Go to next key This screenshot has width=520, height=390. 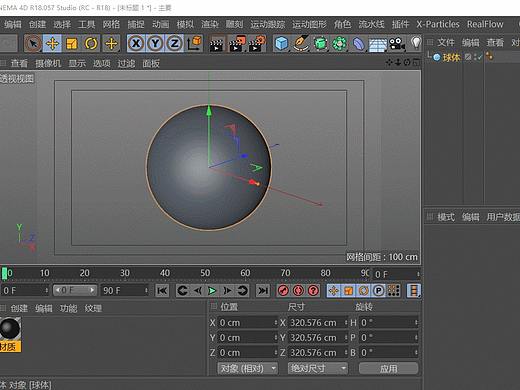(x=242, y=291)
